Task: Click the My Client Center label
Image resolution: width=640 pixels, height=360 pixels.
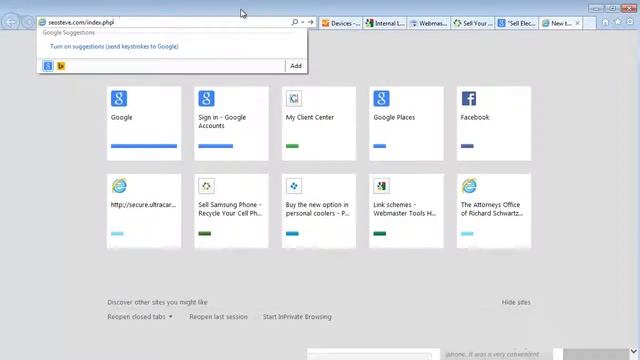Action: [x=310, y=117]
